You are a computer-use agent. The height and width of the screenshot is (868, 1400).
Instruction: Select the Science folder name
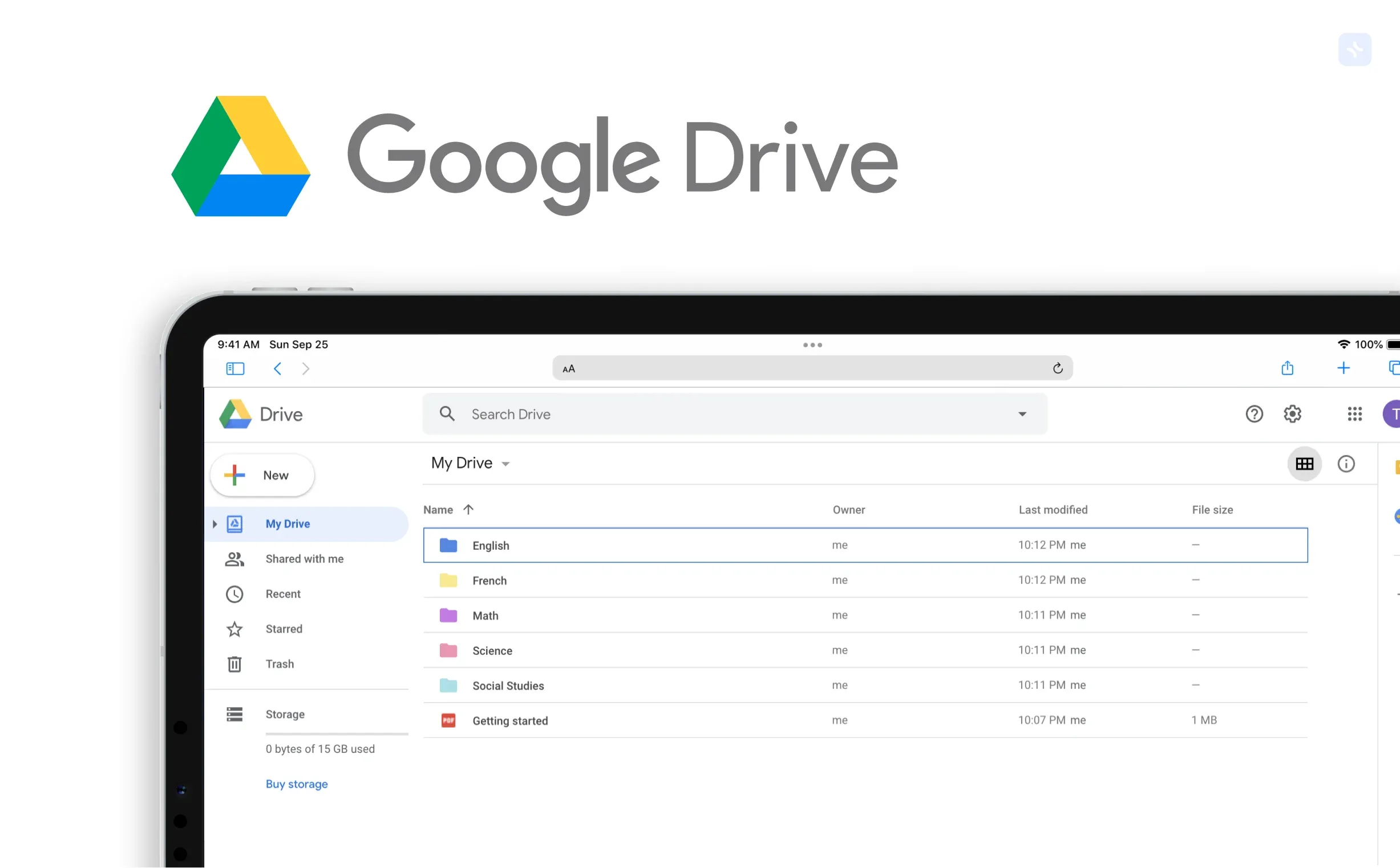(492, 650)
